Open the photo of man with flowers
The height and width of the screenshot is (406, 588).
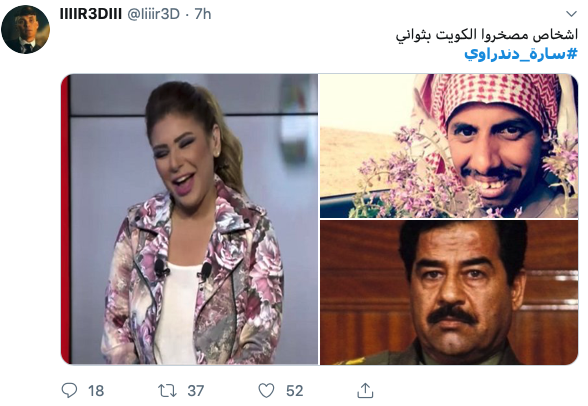(x=449, y=146)
